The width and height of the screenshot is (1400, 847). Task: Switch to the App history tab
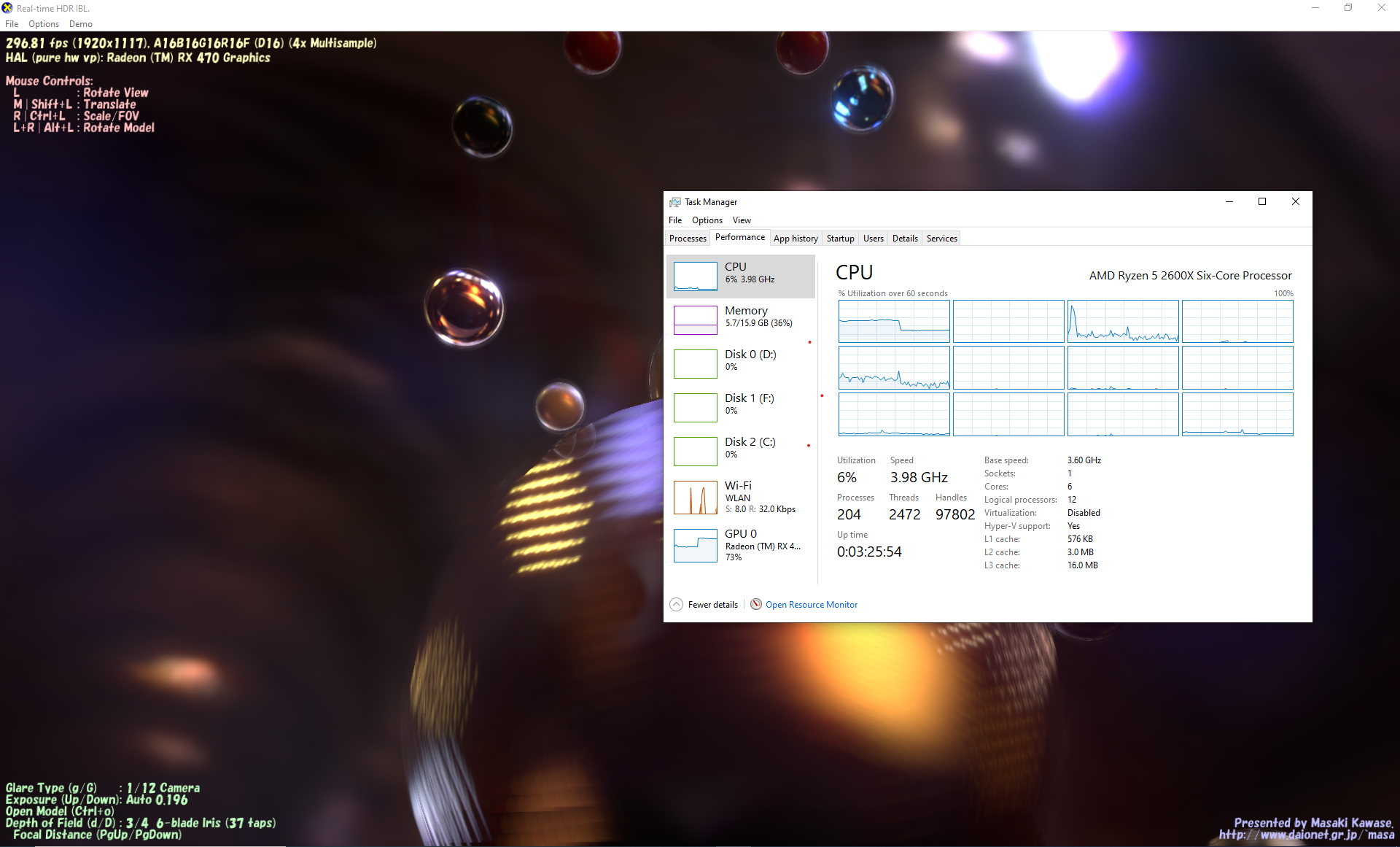795,239
